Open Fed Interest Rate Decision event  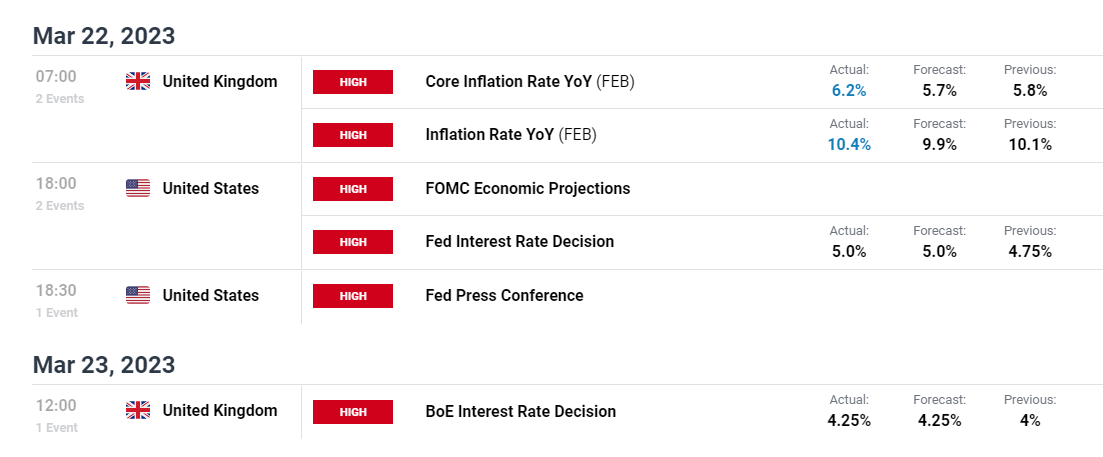click(x=520, y=242)
